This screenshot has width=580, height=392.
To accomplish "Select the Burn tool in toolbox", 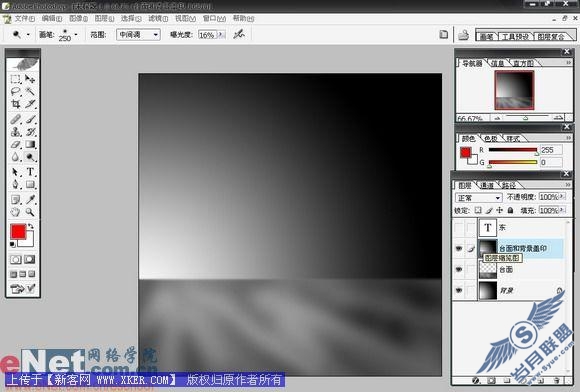I will (x=30, y=157).
